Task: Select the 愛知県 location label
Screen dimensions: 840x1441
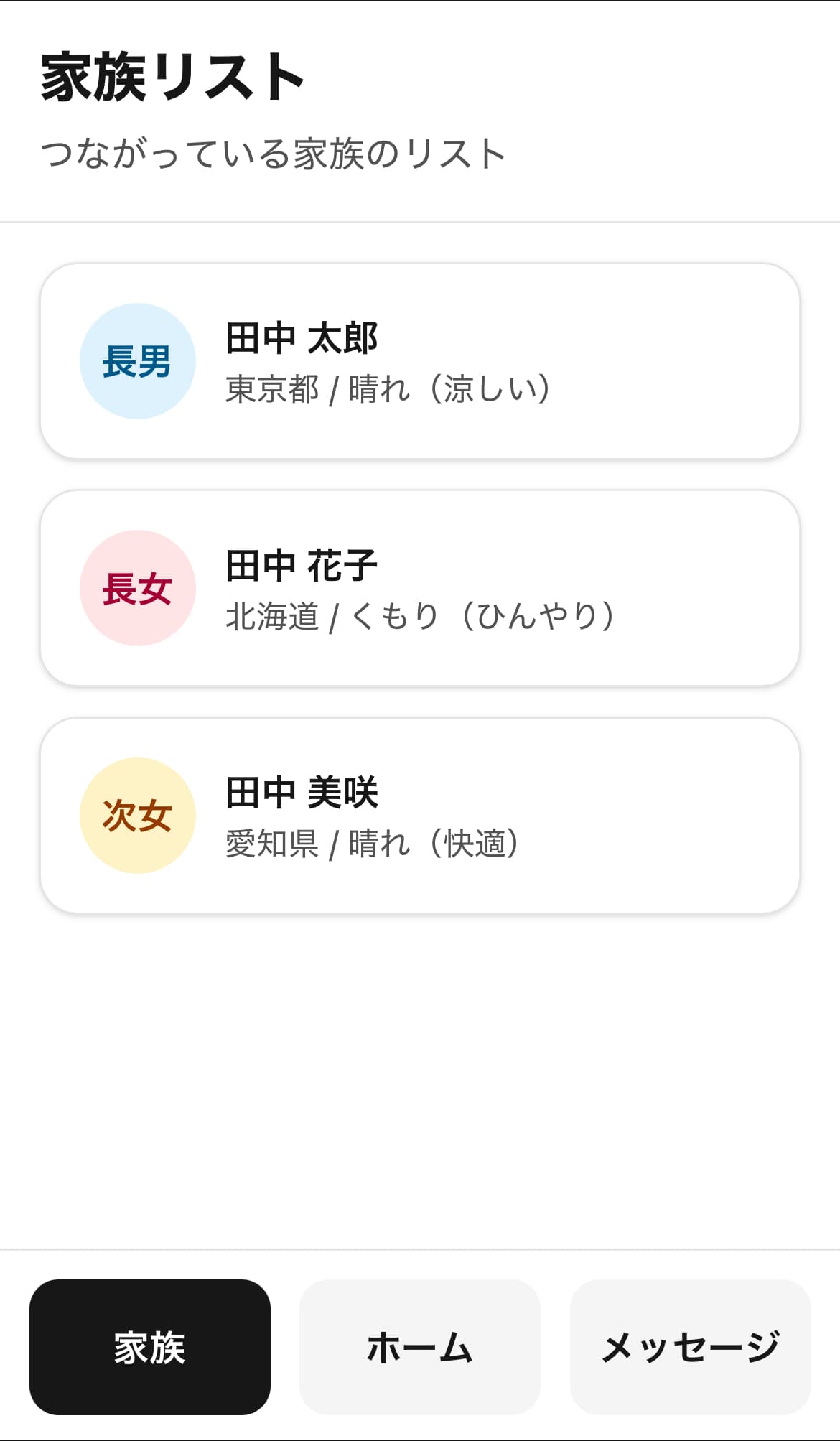Action: click(x=272, y=844)
